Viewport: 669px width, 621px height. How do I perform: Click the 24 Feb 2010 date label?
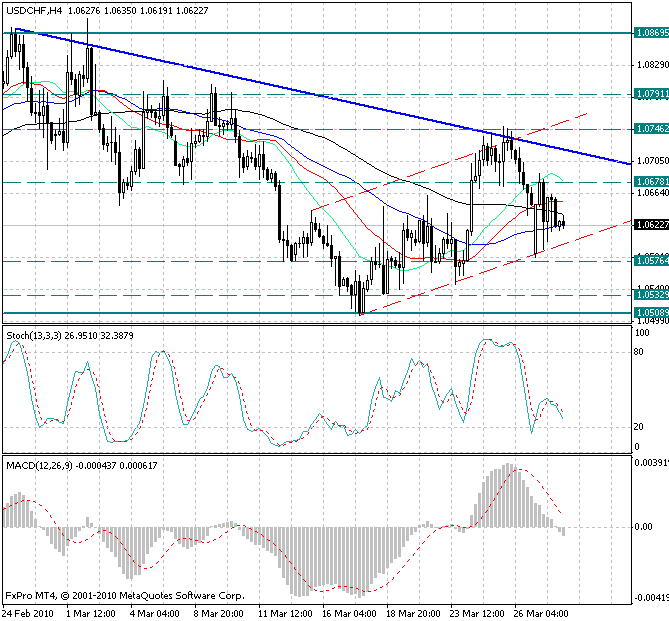pyautogui.click(x=28, y=614)
